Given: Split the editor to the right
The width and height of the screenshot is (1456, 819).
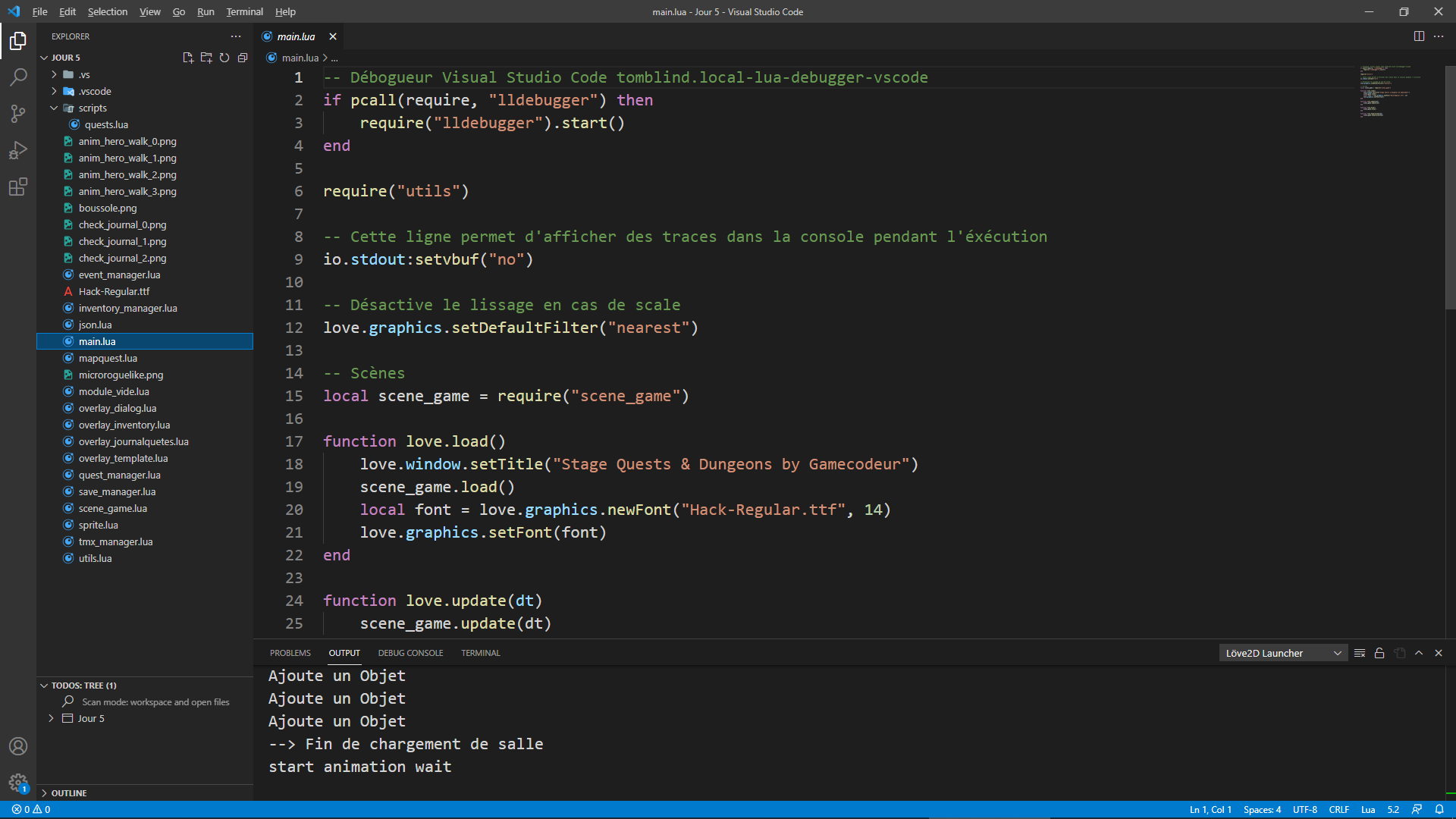Looking at the screenshot, I should coord(1419,36).
